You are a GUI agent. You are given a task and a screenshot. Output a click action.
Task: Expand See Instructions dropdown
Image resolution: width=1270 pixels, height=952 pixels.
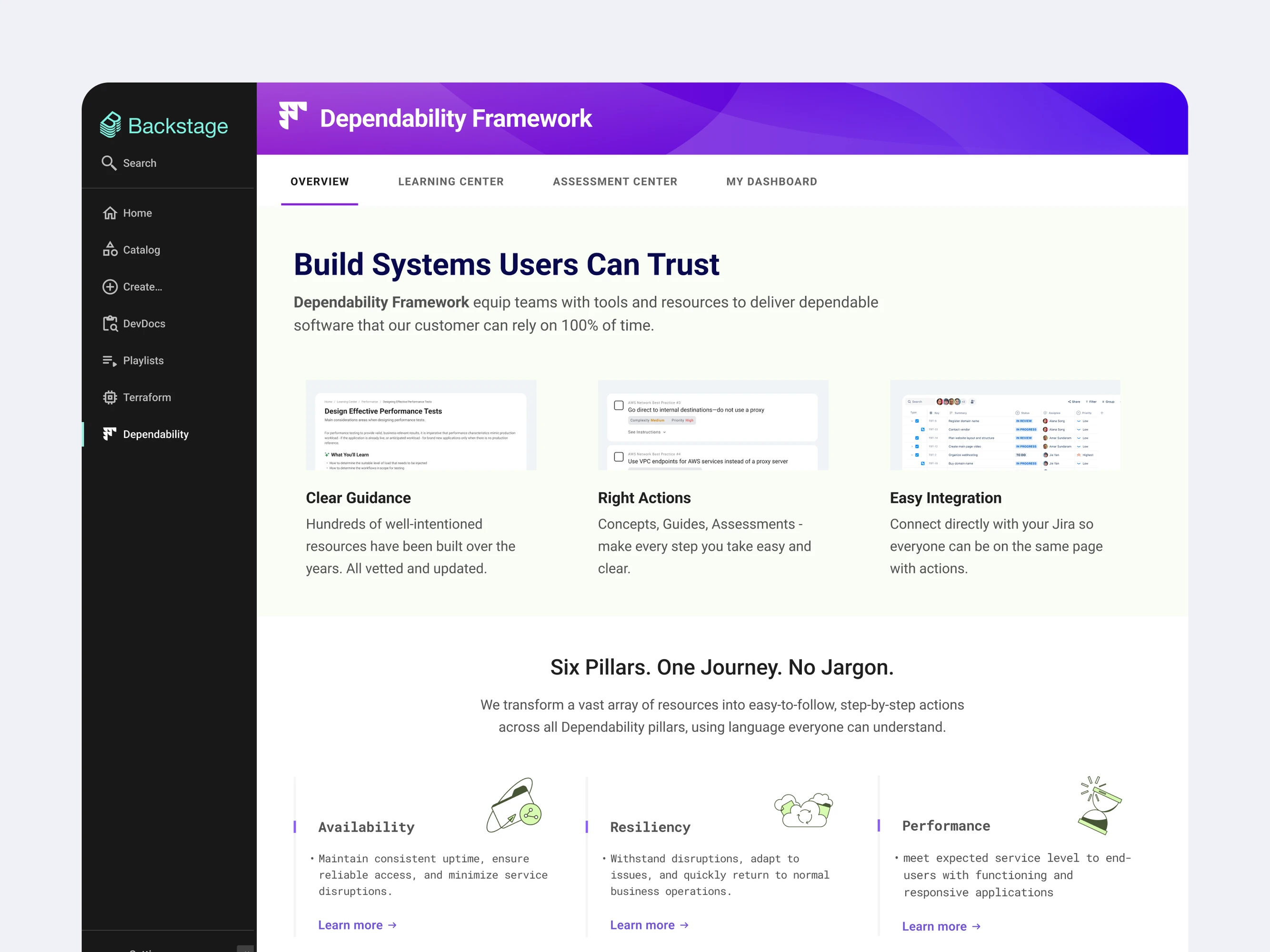point(647,432)
